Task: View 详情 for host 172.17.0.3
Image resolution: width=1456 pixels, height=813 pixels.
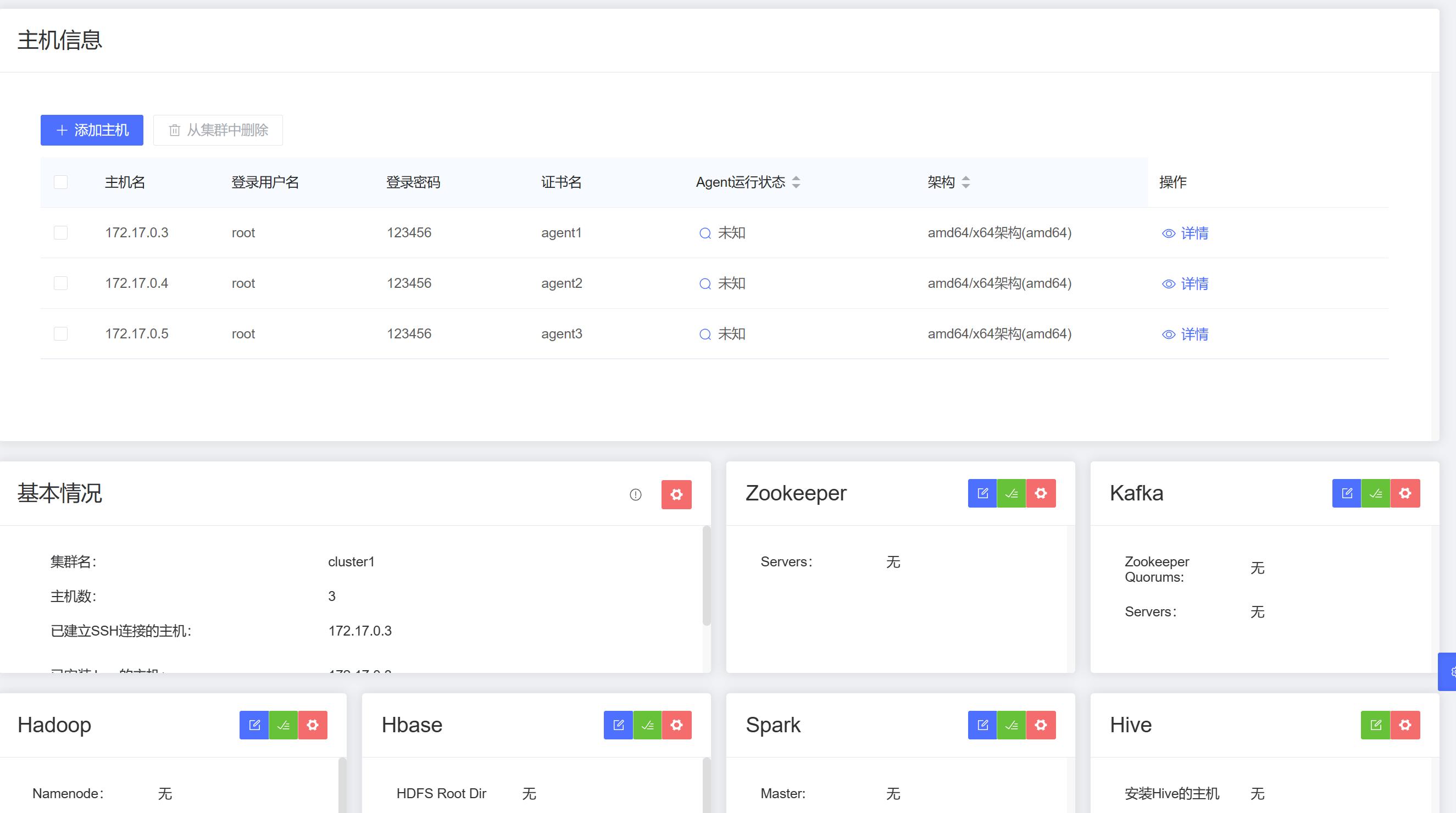Action: pyautogui.click(x=1185, y=233)
